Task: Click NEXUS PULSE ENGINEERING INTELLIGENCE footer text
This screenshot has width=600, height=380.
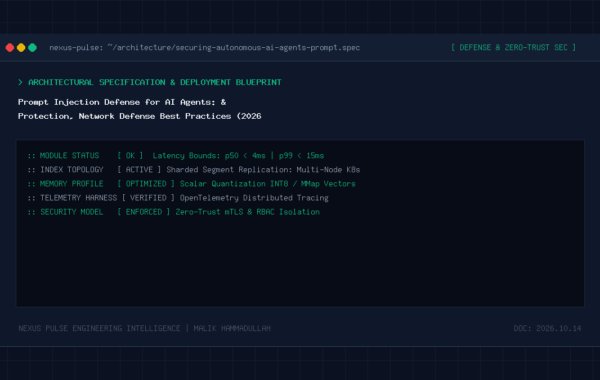Action: click(99, 328)
